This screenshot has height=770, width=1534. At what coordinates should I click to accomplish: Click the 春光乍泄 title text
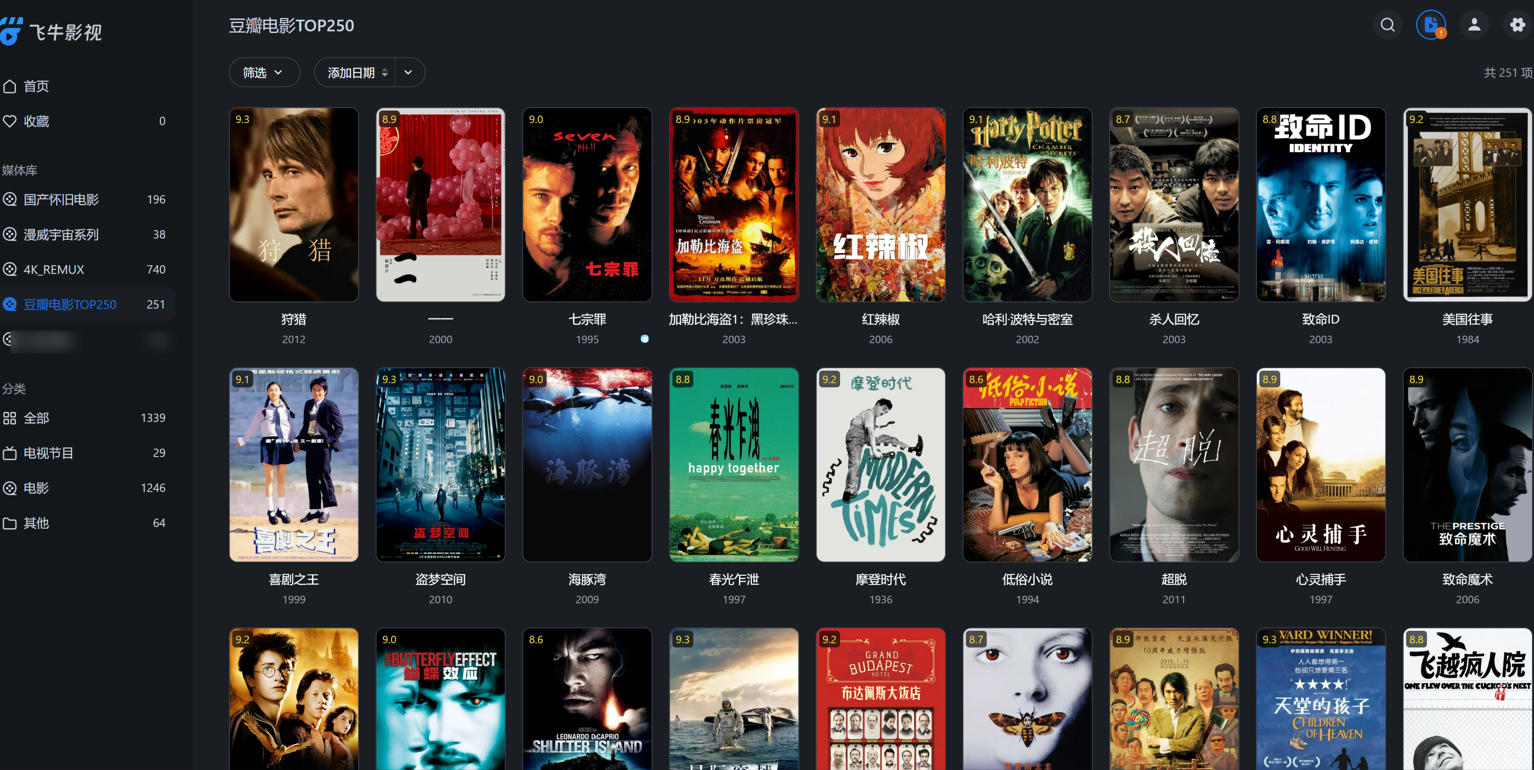coord(734,579)
